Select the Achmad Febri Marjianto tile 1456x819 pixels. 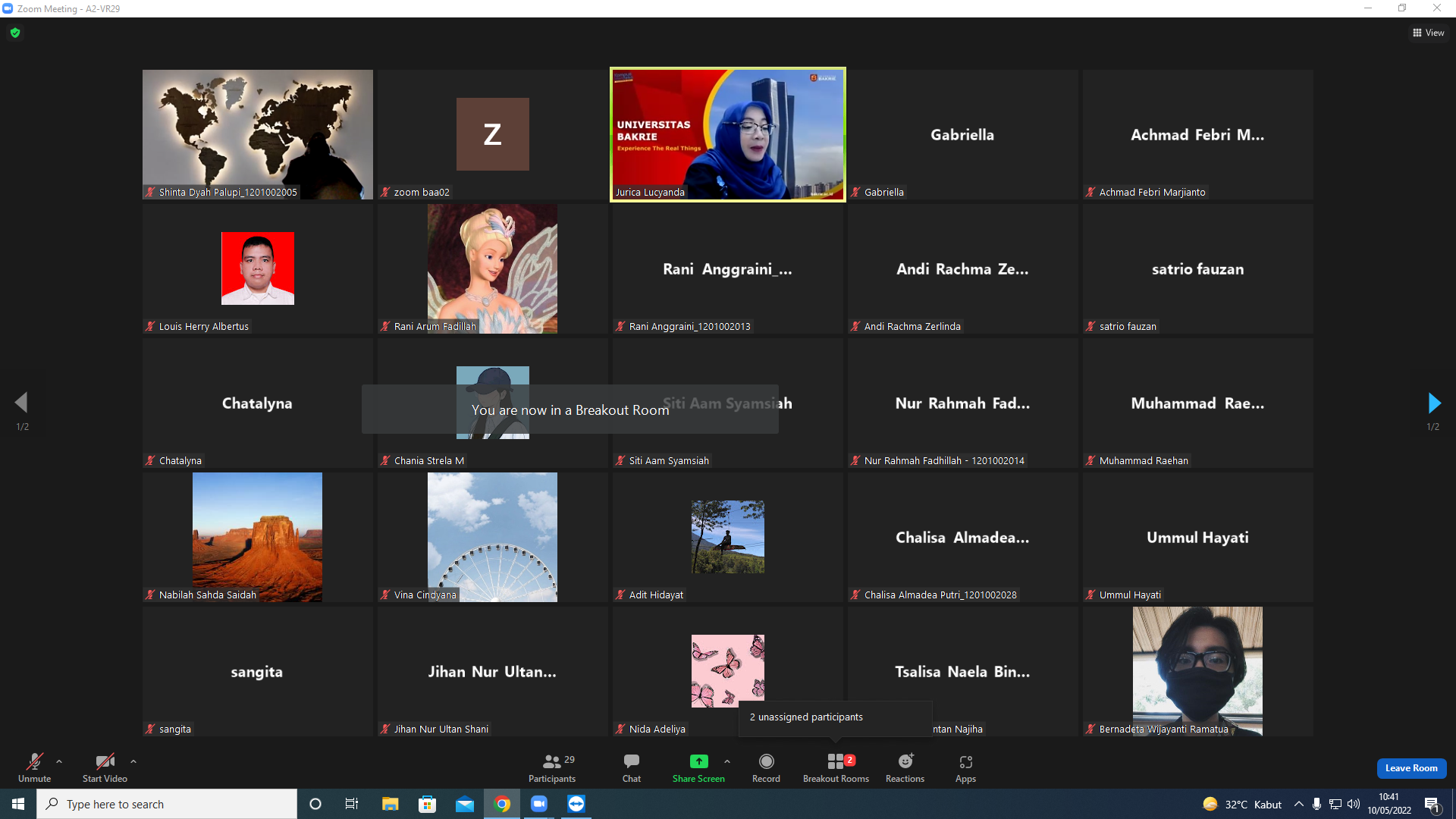(1198, 135)
